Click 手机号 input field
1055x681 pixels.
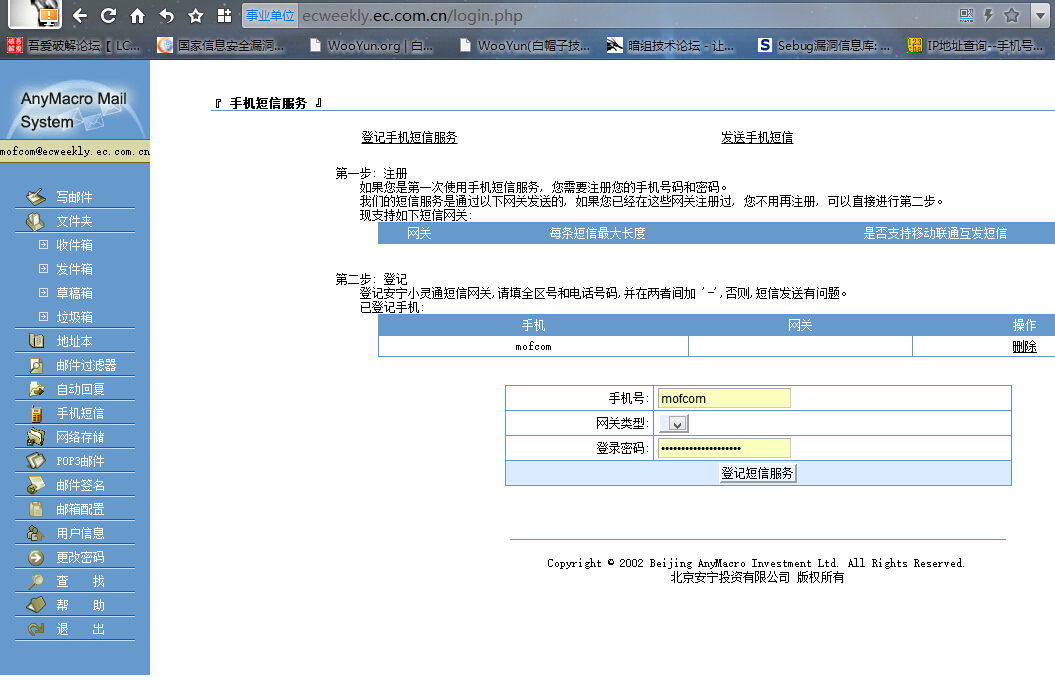pyautogui.click(x=724, y=398)
